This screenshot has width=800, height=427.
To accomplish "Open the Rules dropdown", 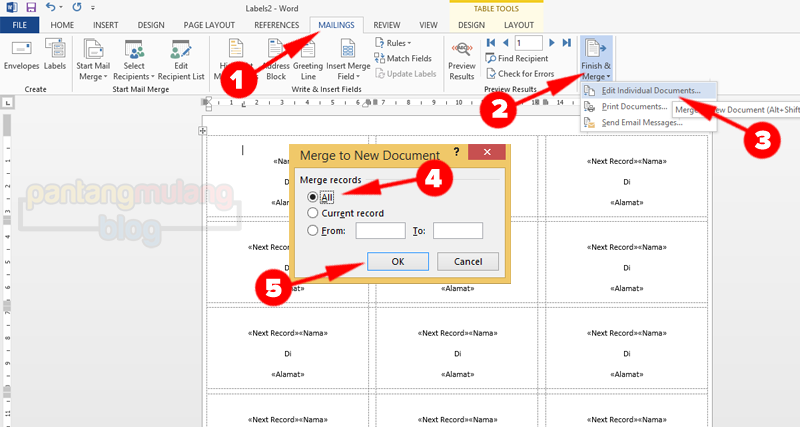I will click(x=393, y=43).
